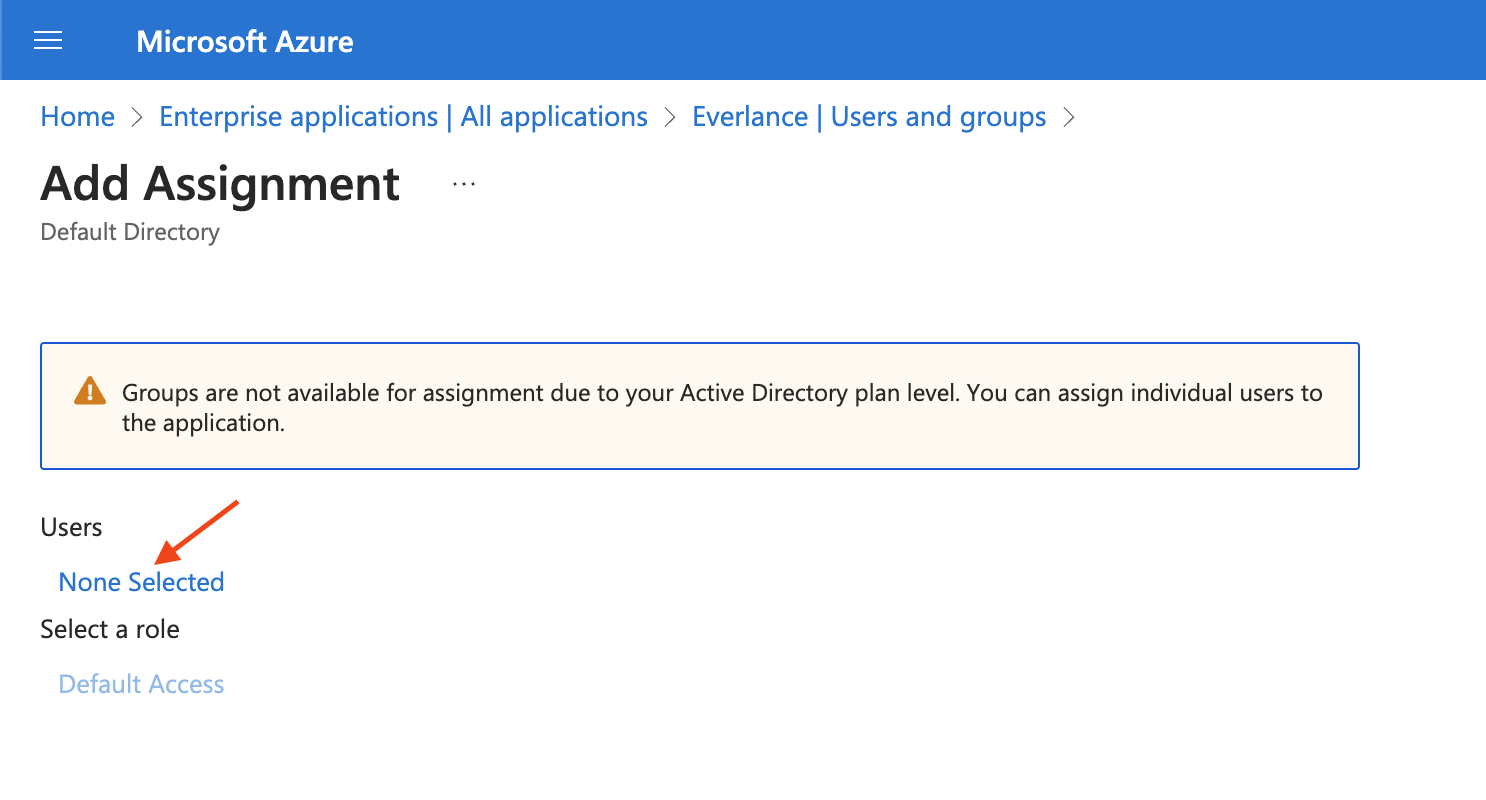Click the blue Azure header bar
This screenshot has width=1486, height=800.
(900, 40)
